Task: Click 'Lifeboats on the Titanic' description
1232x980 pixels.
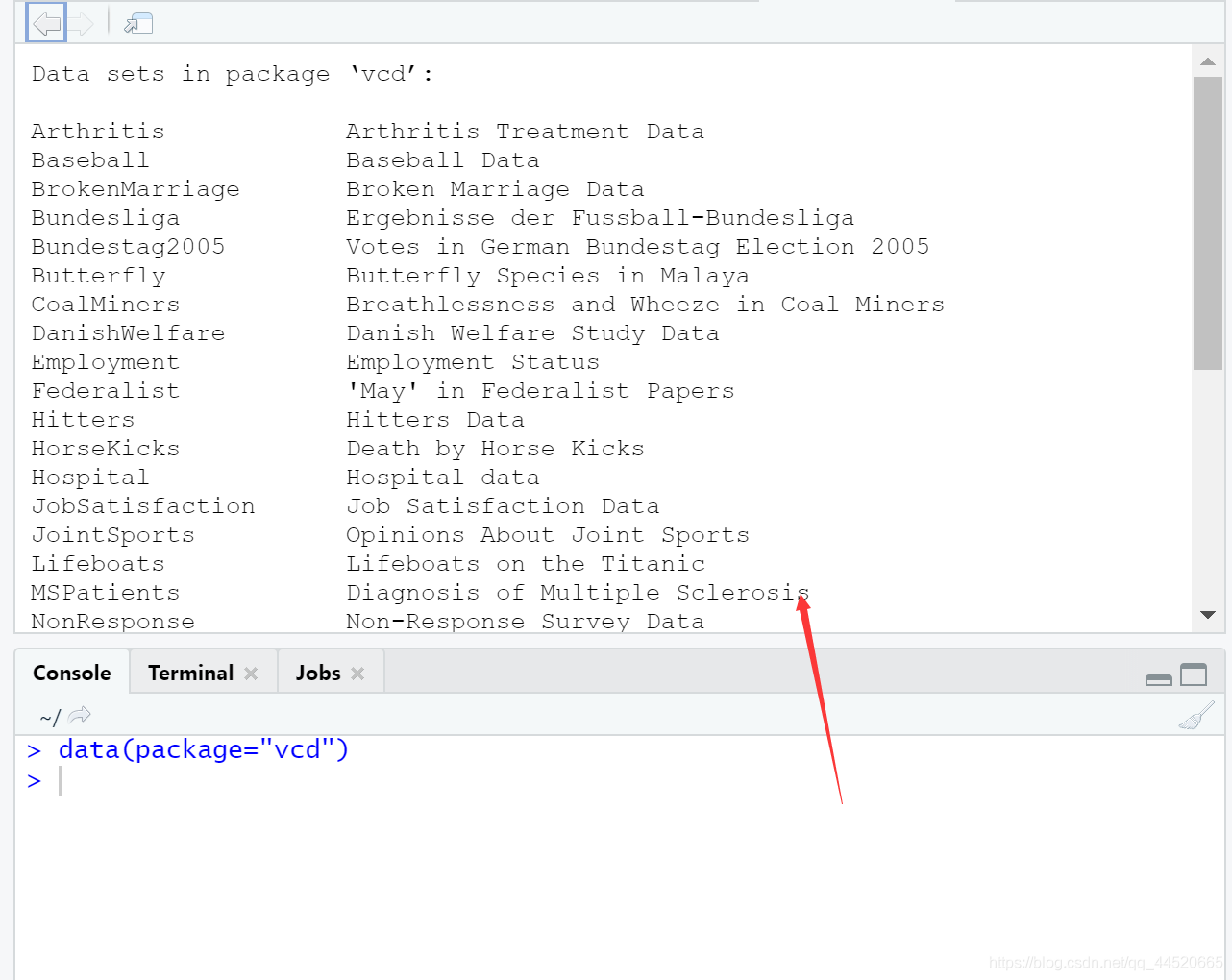Action: (x=526, y=564)
